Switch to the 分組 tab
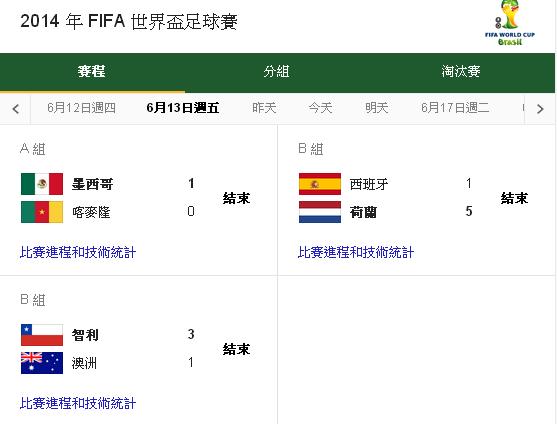The image size is (557, 424). 276,72
